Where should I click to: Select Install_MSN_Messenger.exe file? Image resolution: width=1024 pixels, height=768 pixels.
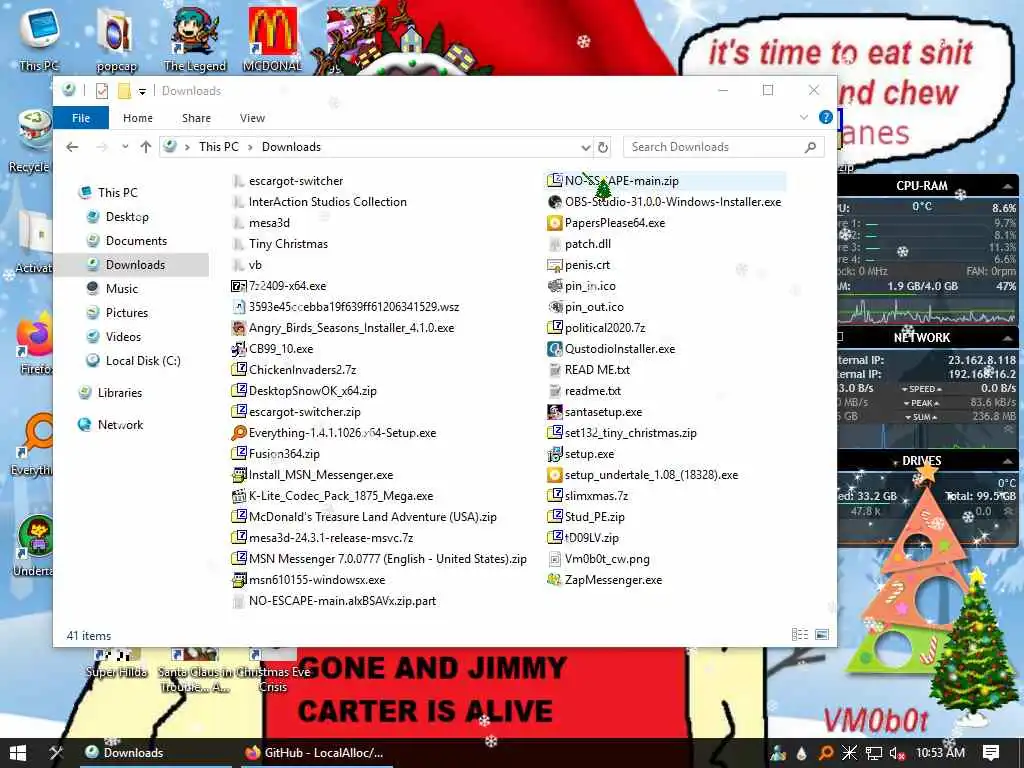[x=312, y=475]
